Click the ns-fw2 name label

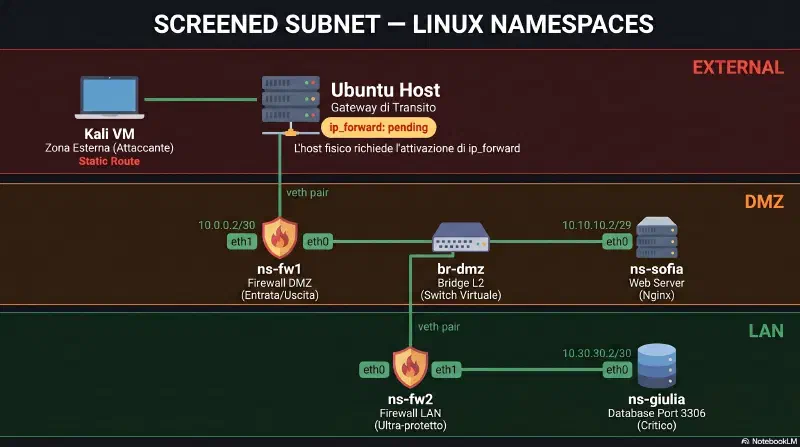click(x=410, y=399)
